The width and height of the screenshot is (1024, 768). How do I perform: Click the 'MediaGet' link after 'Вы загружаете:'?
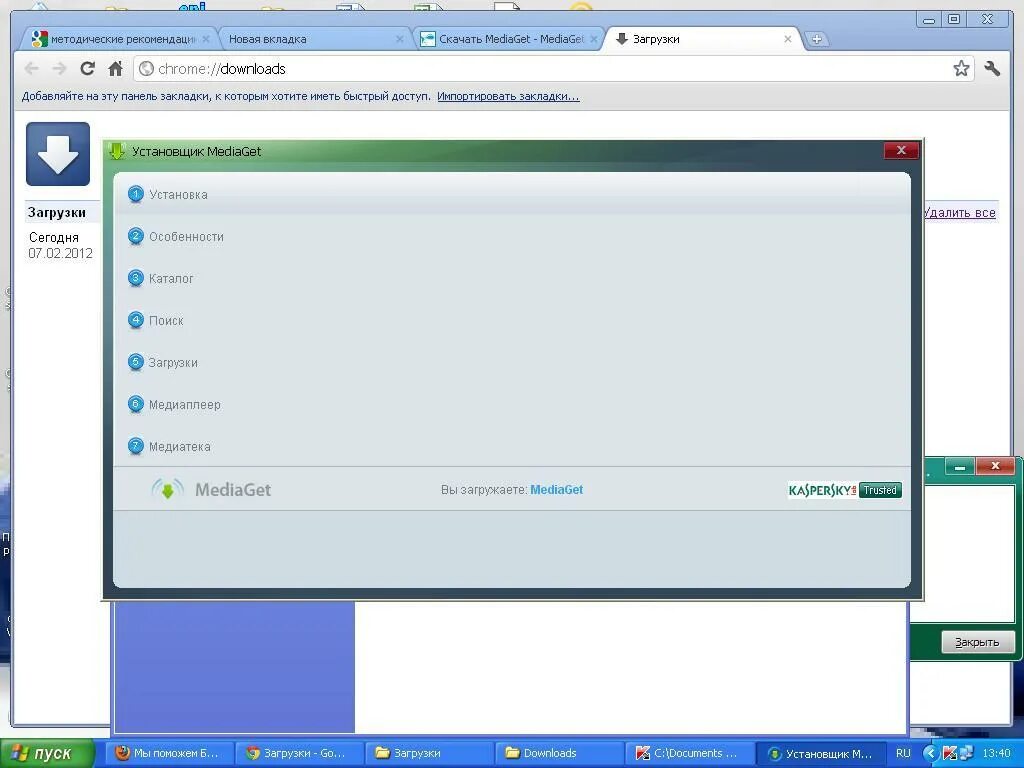(556, 490)
